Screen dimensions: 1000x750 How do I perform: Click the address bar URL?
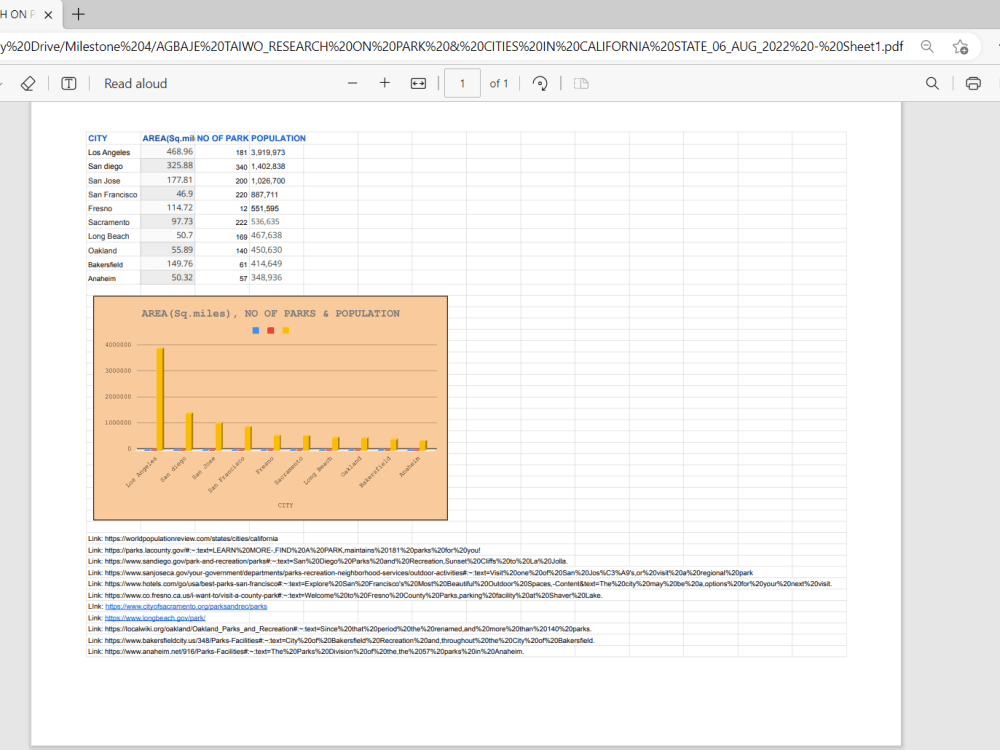(452, 47)
